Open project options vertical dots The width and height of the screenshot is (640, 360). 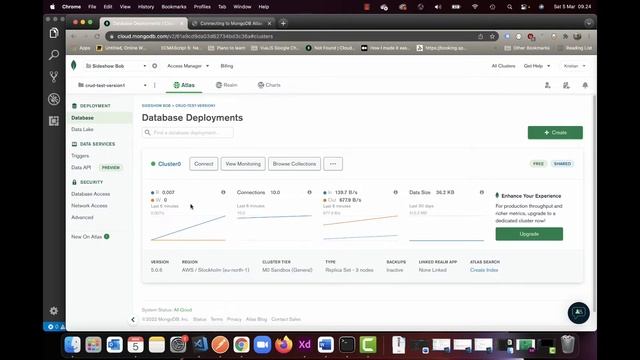point(155,85)
